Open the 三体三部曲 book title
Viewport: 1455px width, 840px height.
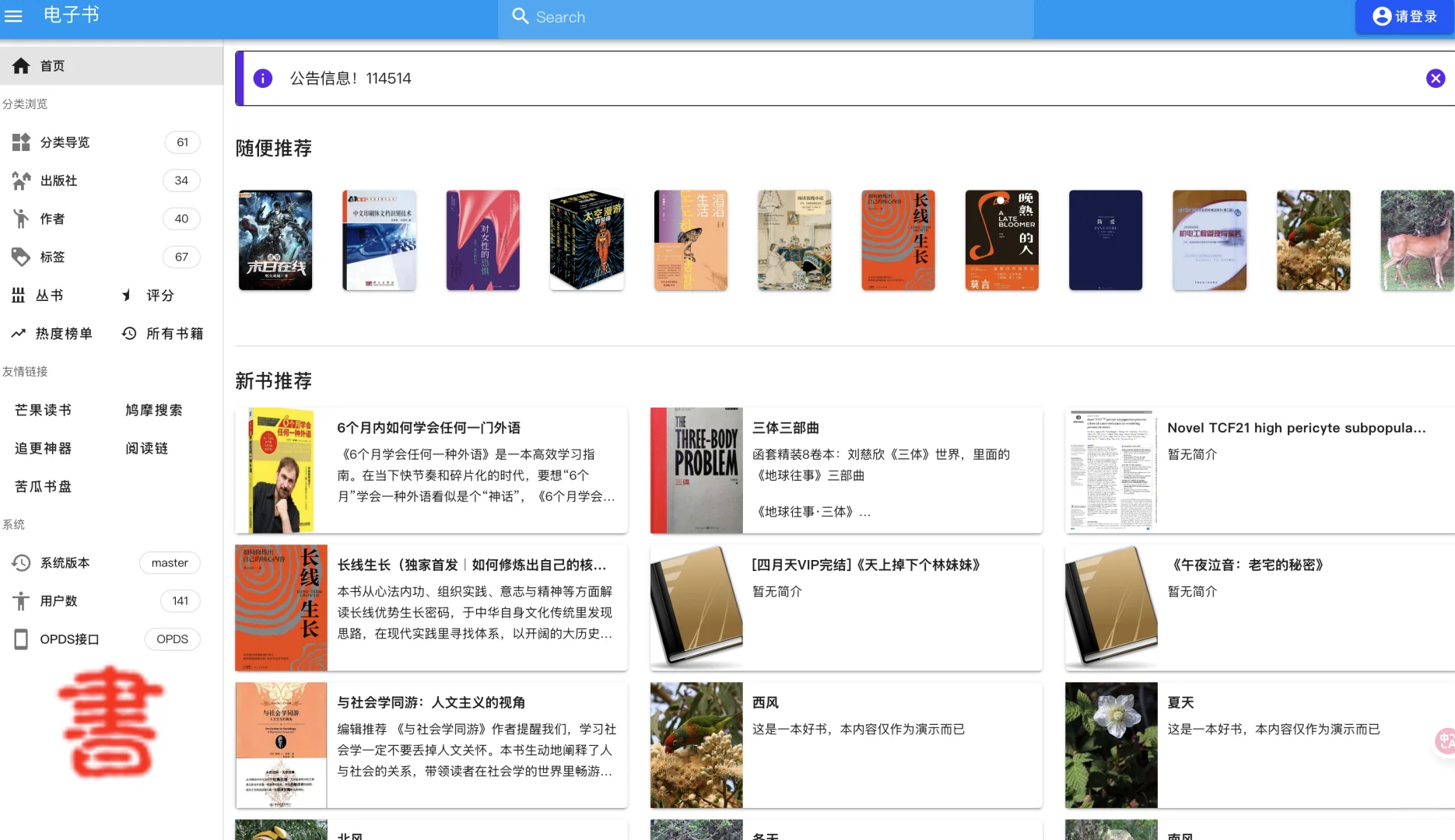pyautogui.click(x=786, y=428)
